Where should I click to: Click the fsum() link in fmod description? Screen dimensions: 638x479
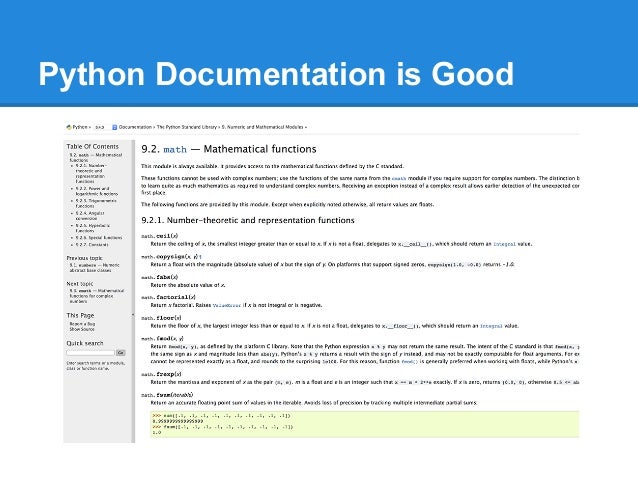(x=409, y=361)
